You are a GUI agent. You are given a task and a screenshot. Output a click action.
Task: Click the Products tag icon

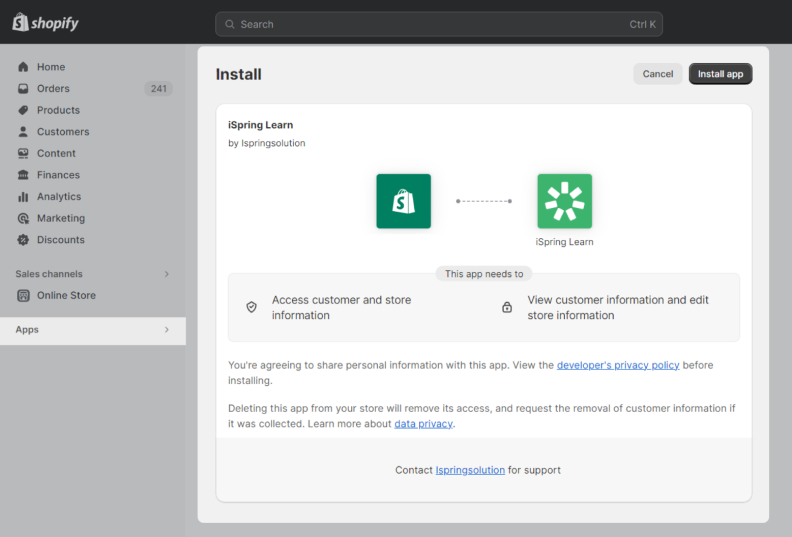(23, 110)
